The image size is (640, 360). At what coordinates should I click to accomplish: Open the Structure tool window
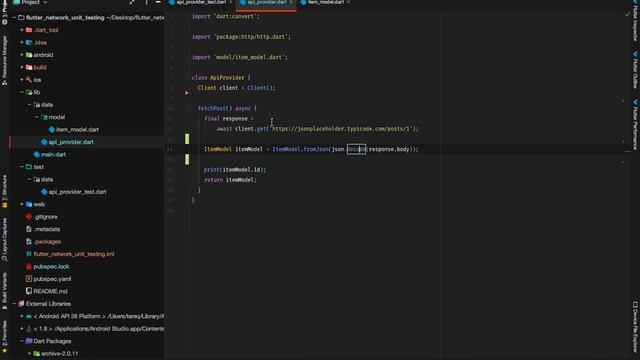[x=4, y=191]
